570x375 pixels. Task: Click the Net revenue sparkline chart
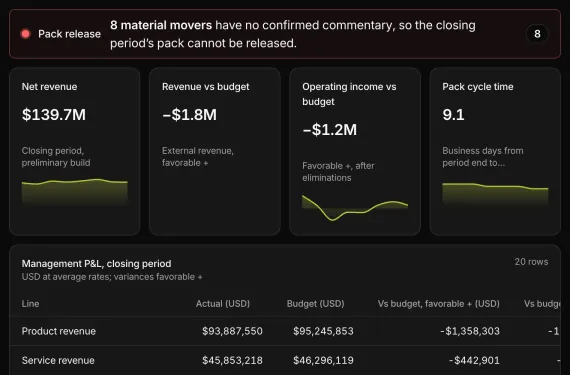75,192
